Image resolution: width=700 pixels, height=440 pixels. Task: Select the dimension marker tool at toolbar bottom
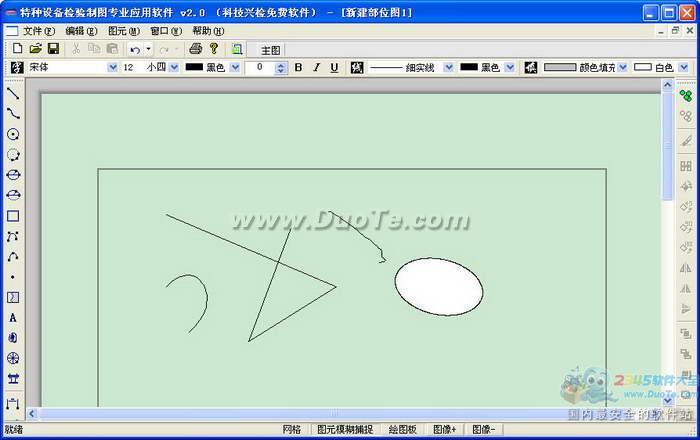13,404
